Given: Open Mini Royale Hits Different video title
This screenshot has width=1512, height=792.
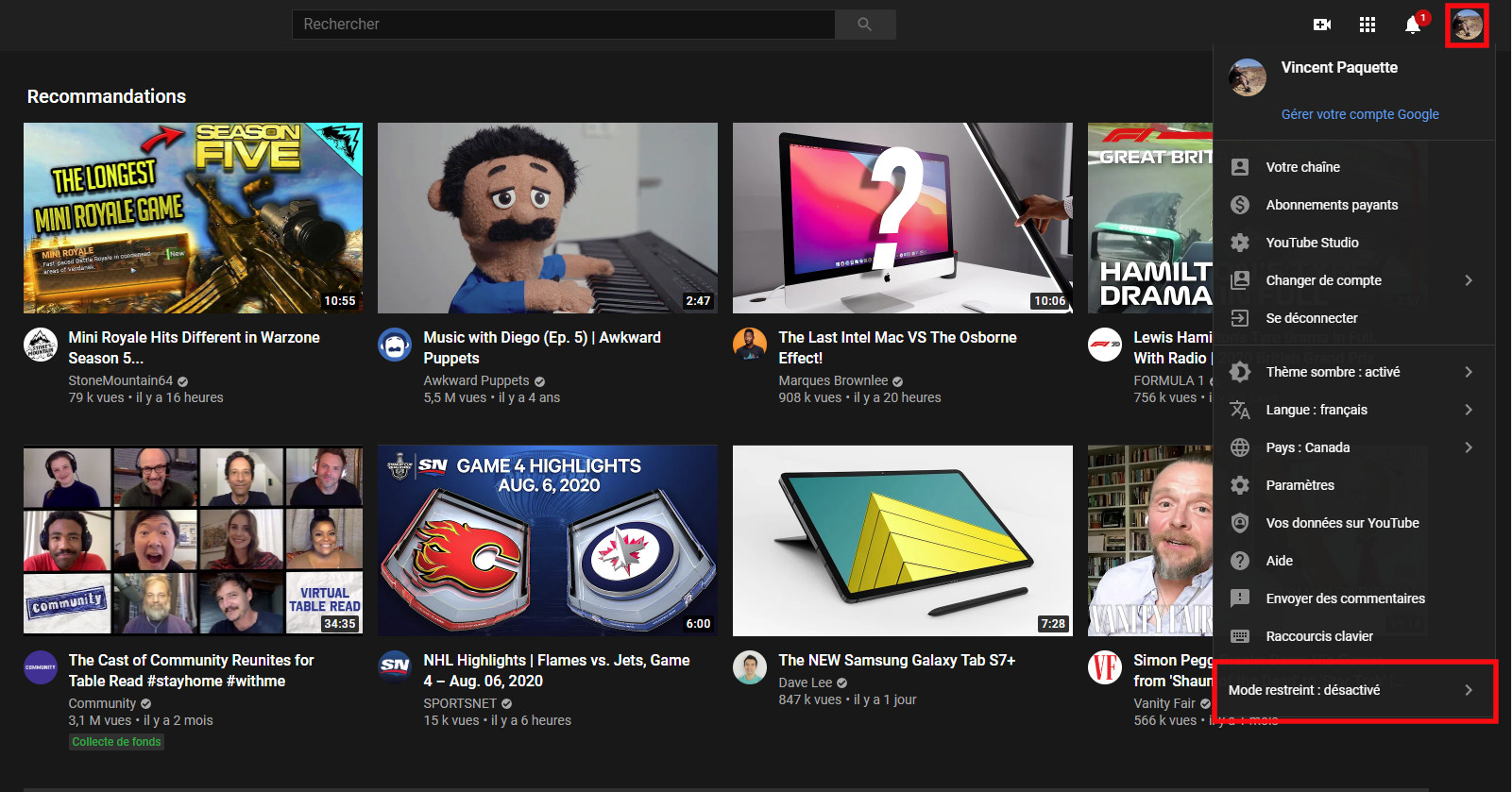Looking at the screenshot, I should [194, 347].
